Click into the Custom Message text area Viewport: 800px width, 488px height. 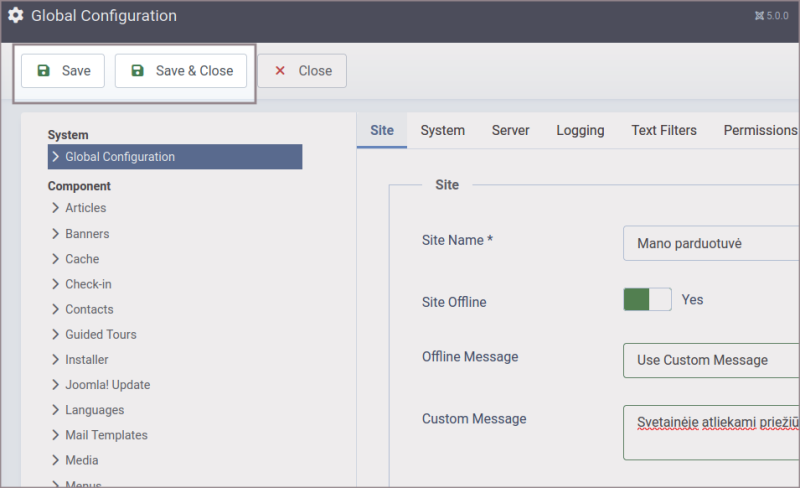click(711, 432)
